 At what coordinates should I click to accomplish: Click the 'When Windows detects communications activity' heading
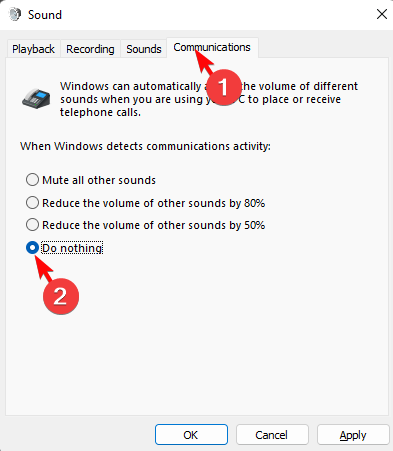tap(145, 146)
